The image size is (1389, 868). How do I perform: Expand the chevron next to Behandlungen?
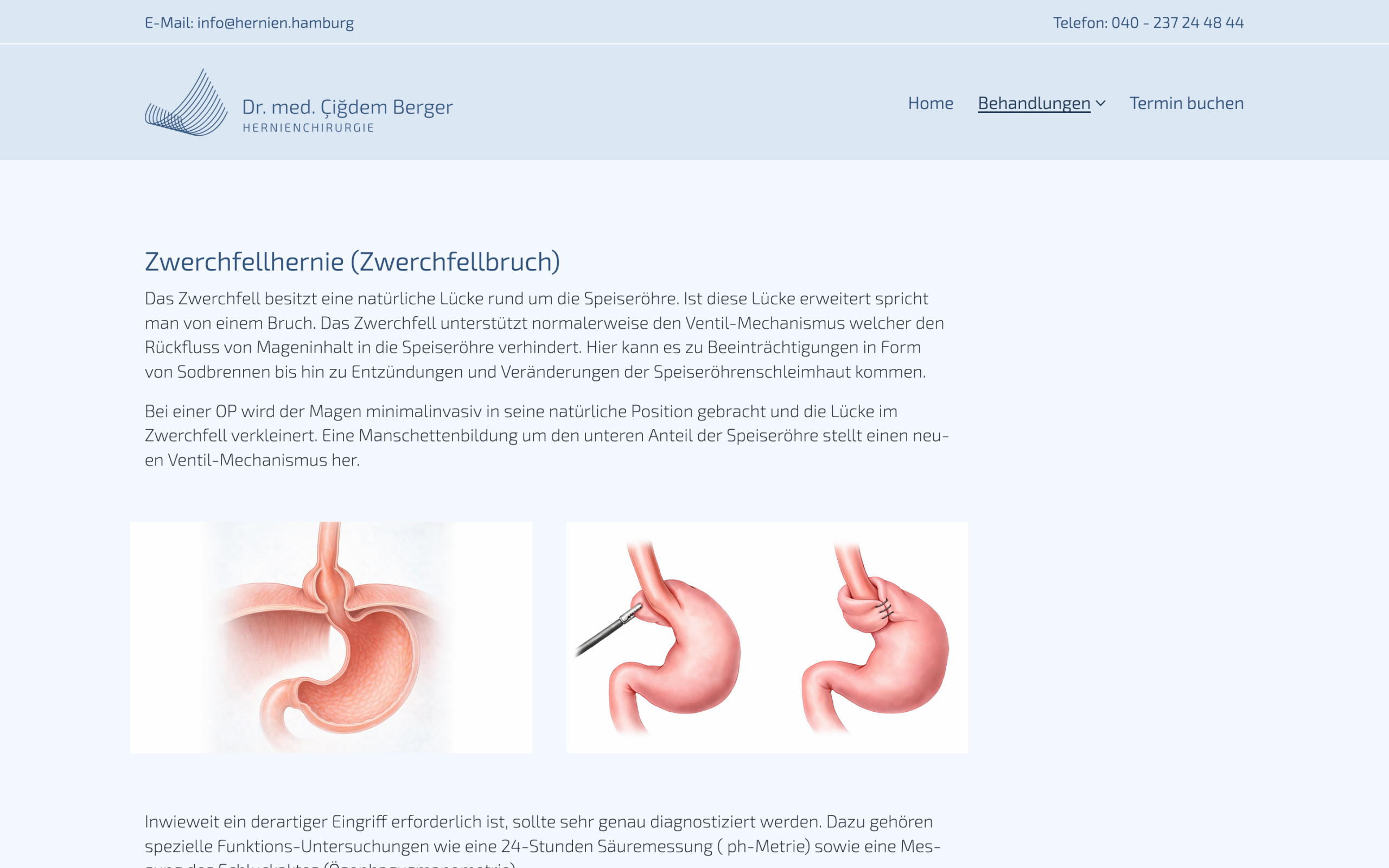point(1100,104)
